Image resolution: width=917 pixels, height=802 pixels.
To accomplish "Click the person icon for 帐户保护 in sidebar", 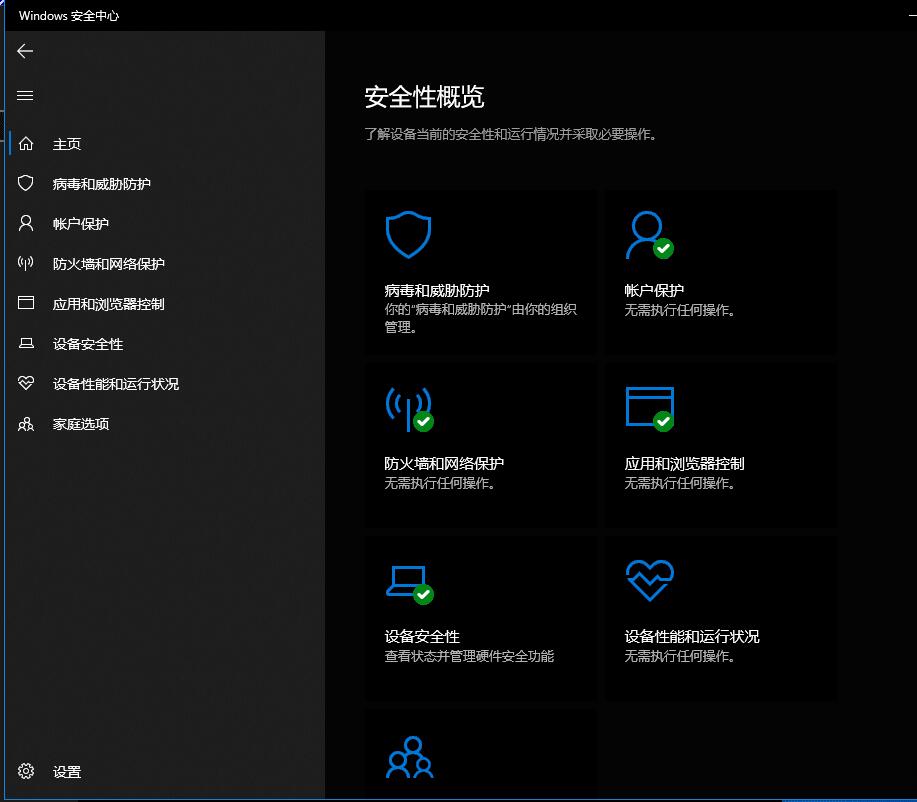I will coord(25,223).
